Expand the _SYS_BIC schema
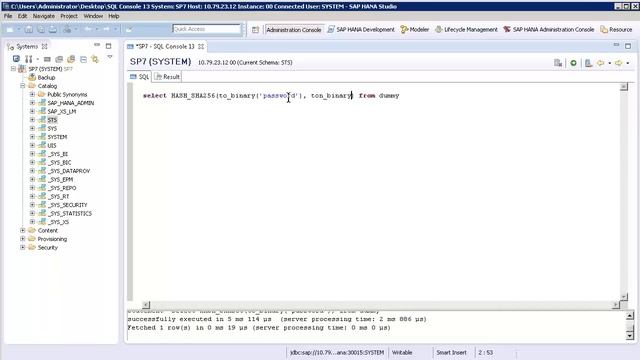640x360 pixels. (x=32, y=162)
